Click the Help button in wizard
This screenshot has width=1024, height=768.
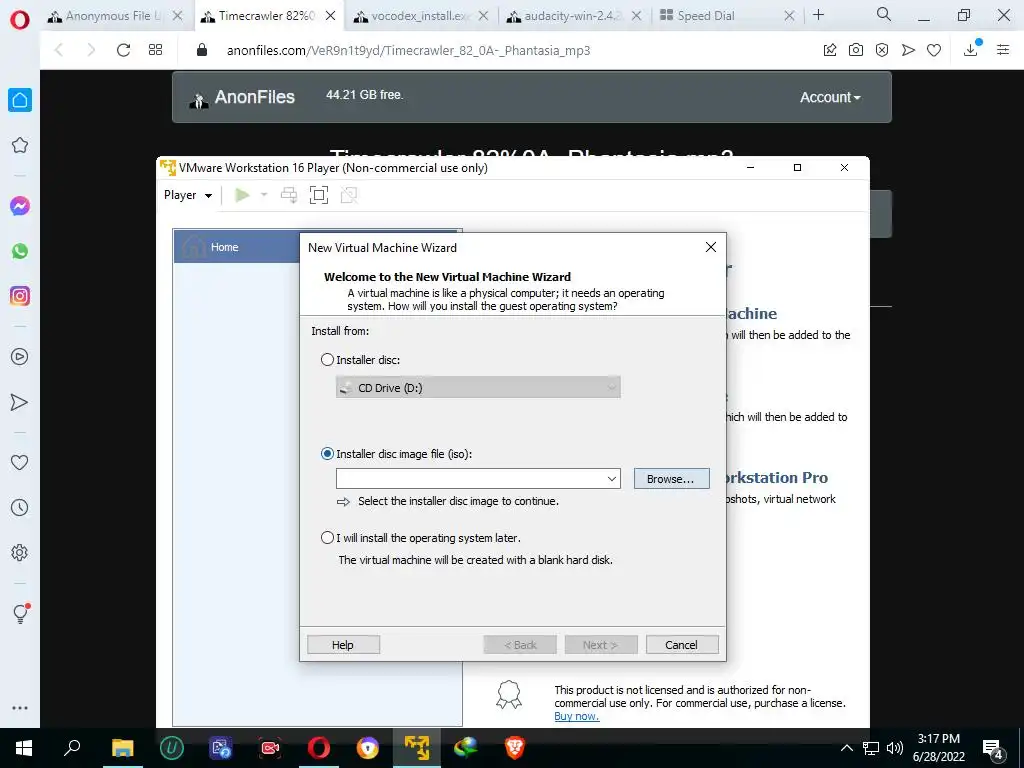(343, 645)
